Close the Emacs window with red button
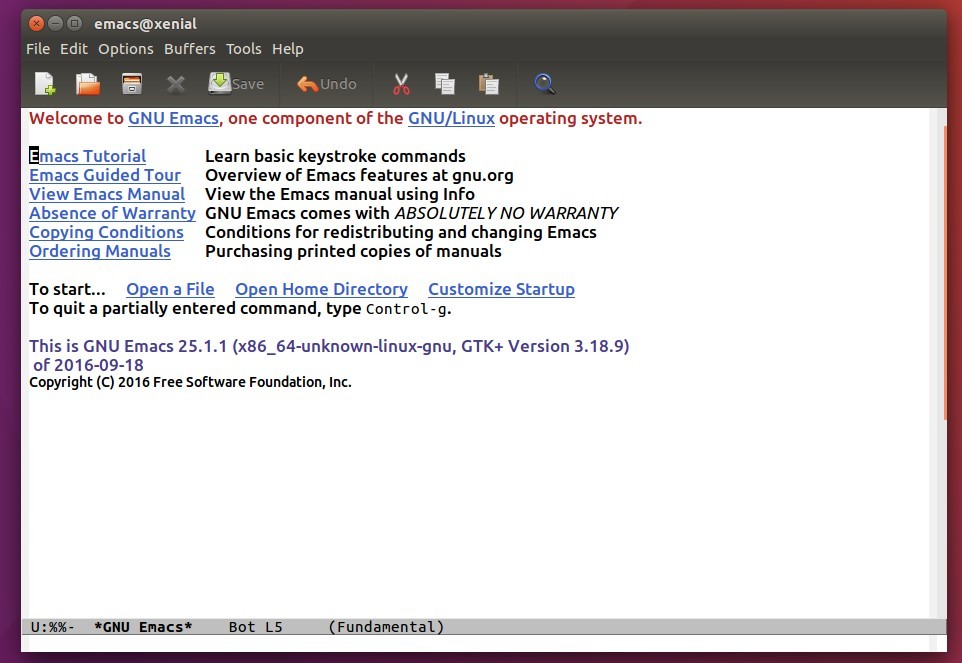 pyautogui.click(x=36, y=24)
